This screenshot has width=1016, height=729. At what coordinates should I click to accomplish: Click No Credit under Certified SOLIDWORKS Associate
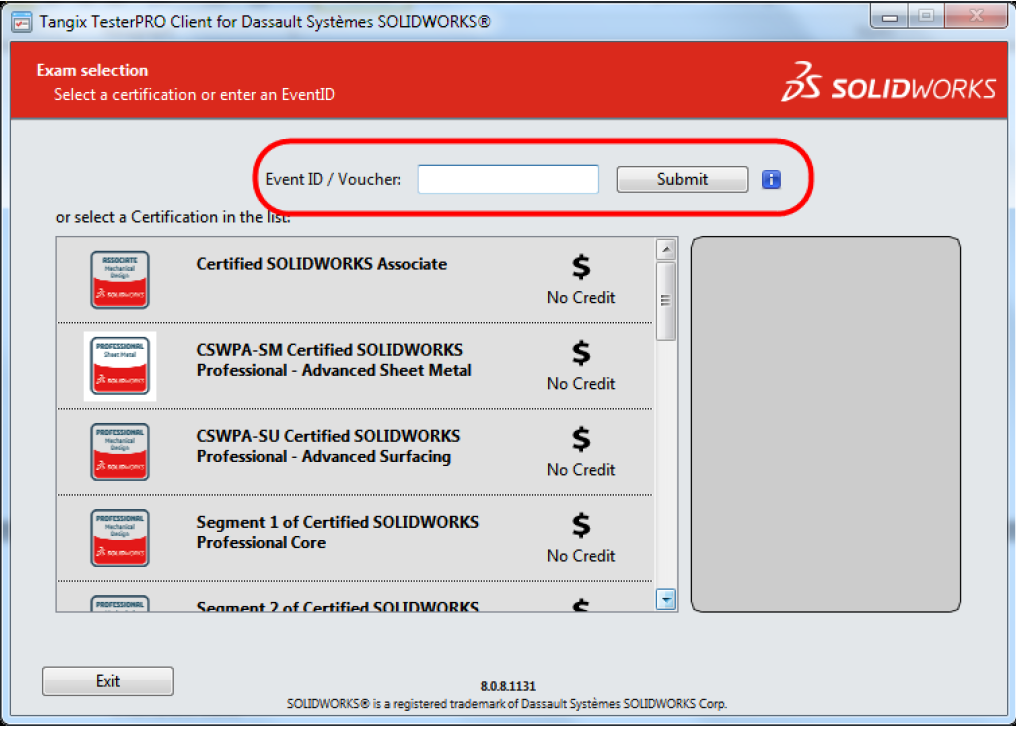[581, 298]
